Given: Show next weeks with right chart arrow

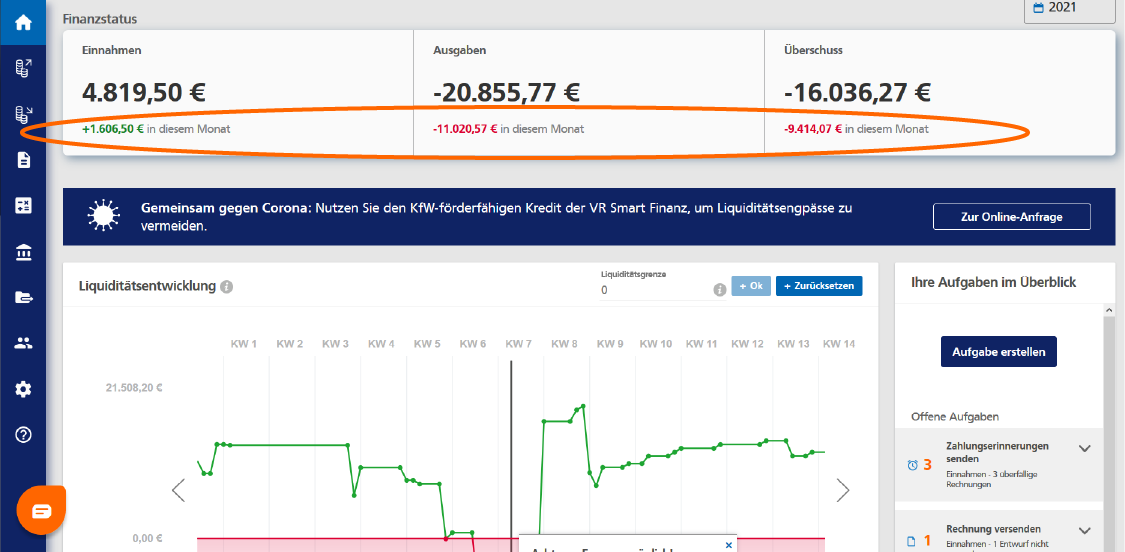Looking at the screenshot, I should pyautogui.click(x=843, y=490).
